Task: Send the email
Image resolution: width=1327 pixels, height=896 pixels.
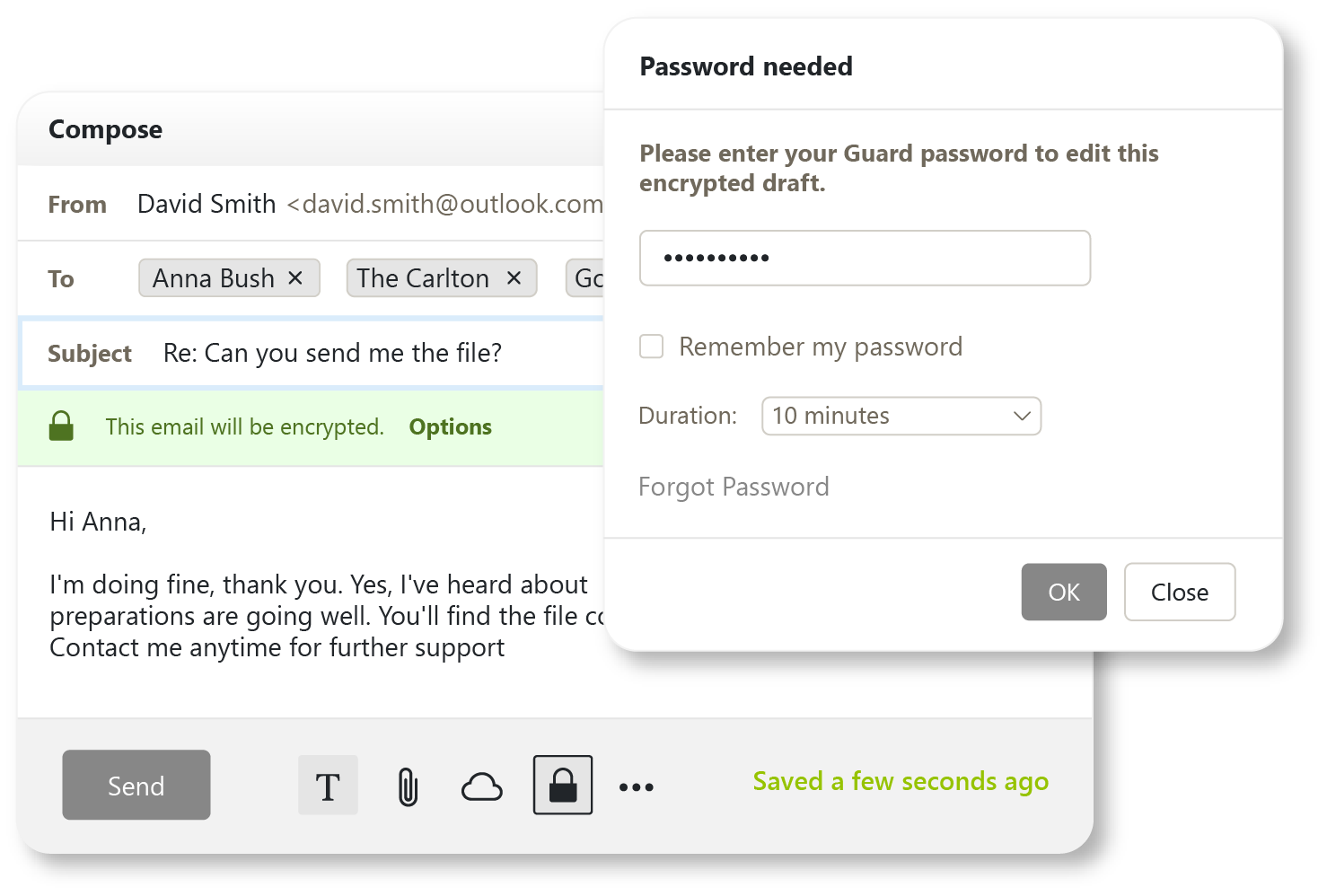Action: [x=136, y=786]
